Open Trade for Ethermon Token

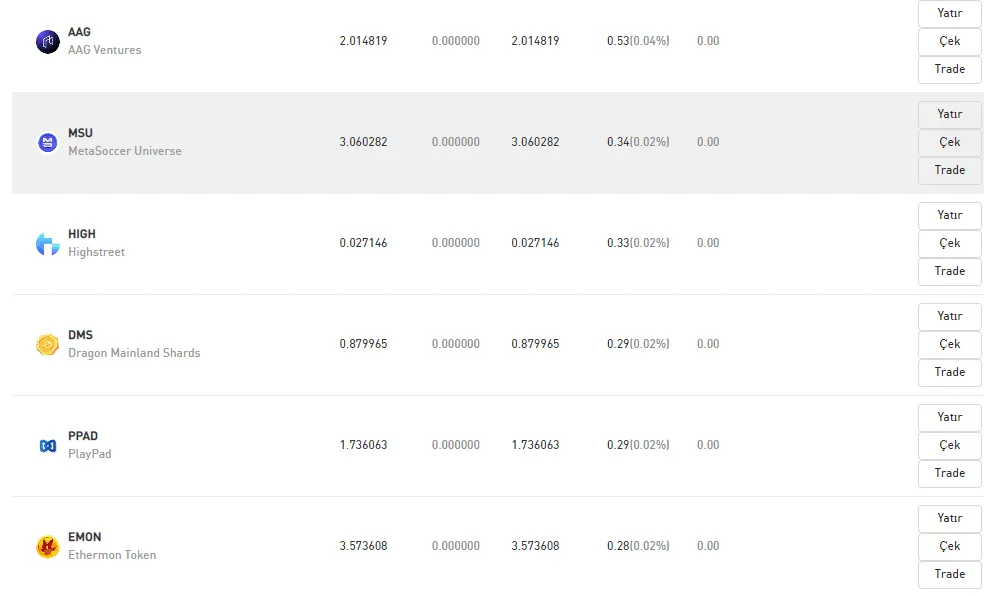tap(949, 575)
